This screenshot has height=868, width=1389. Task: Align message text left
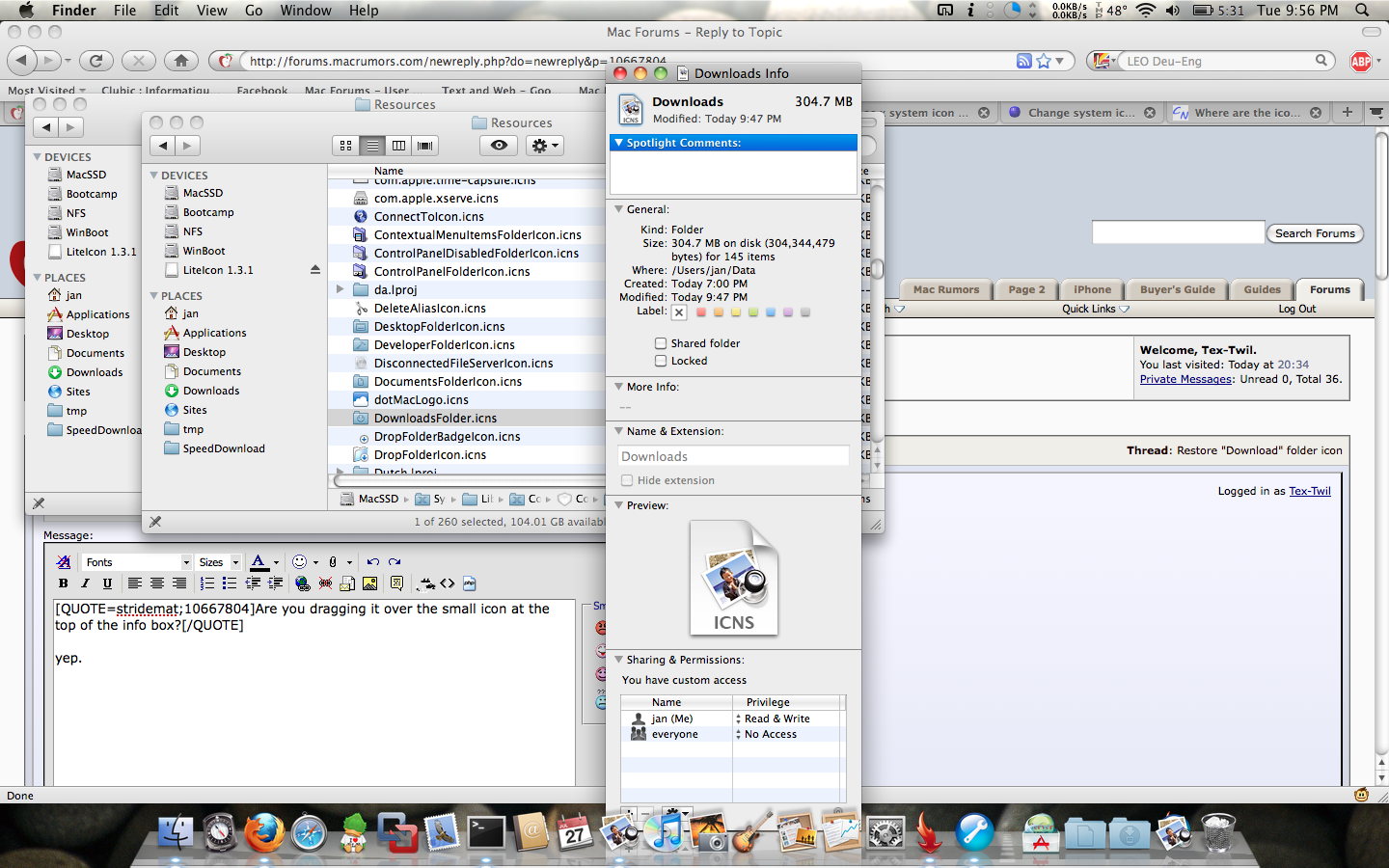coord(135,583)
